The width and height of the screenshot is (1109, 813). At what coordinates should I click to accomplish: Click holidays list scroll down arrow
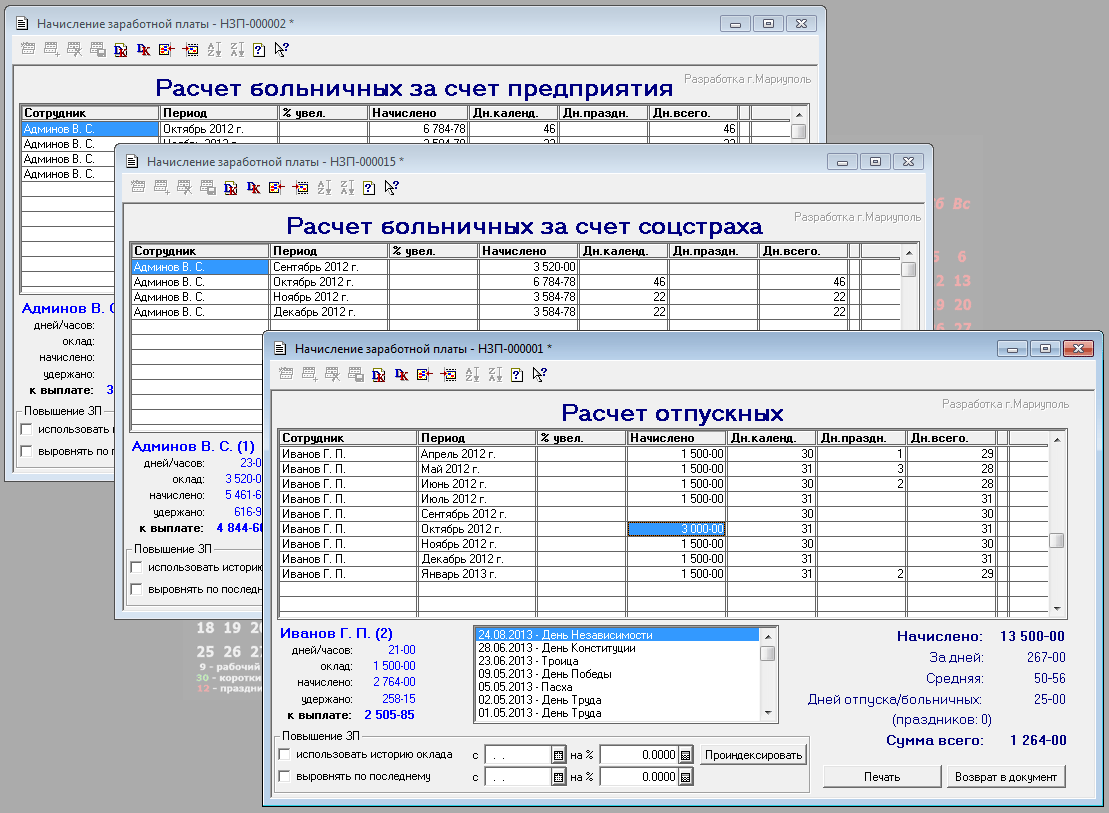tap(768, 713)
